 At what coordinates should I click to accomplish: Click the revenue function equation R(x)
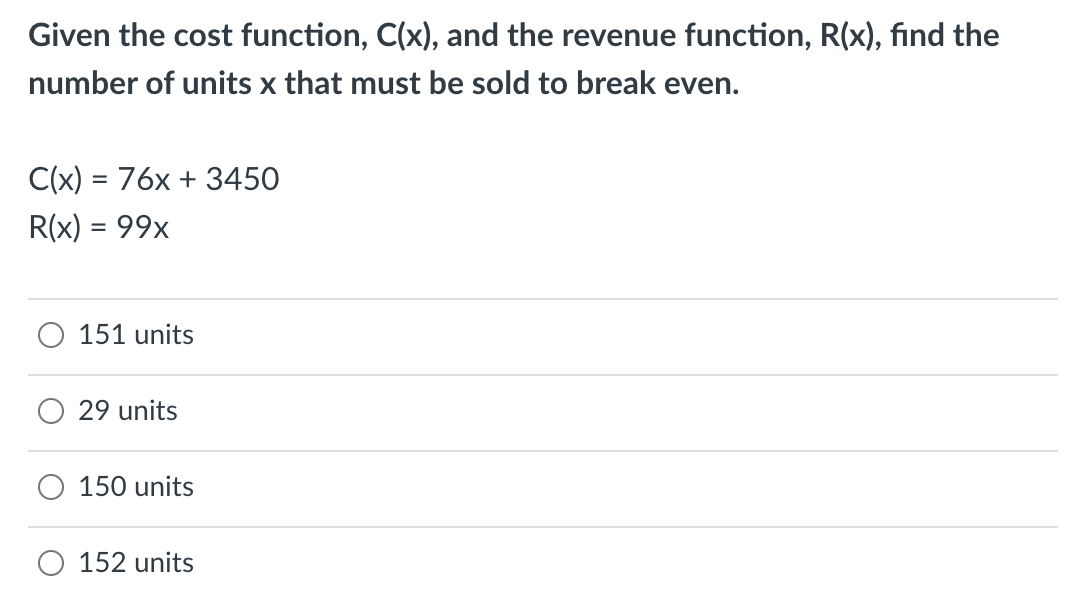click(100, 228)
